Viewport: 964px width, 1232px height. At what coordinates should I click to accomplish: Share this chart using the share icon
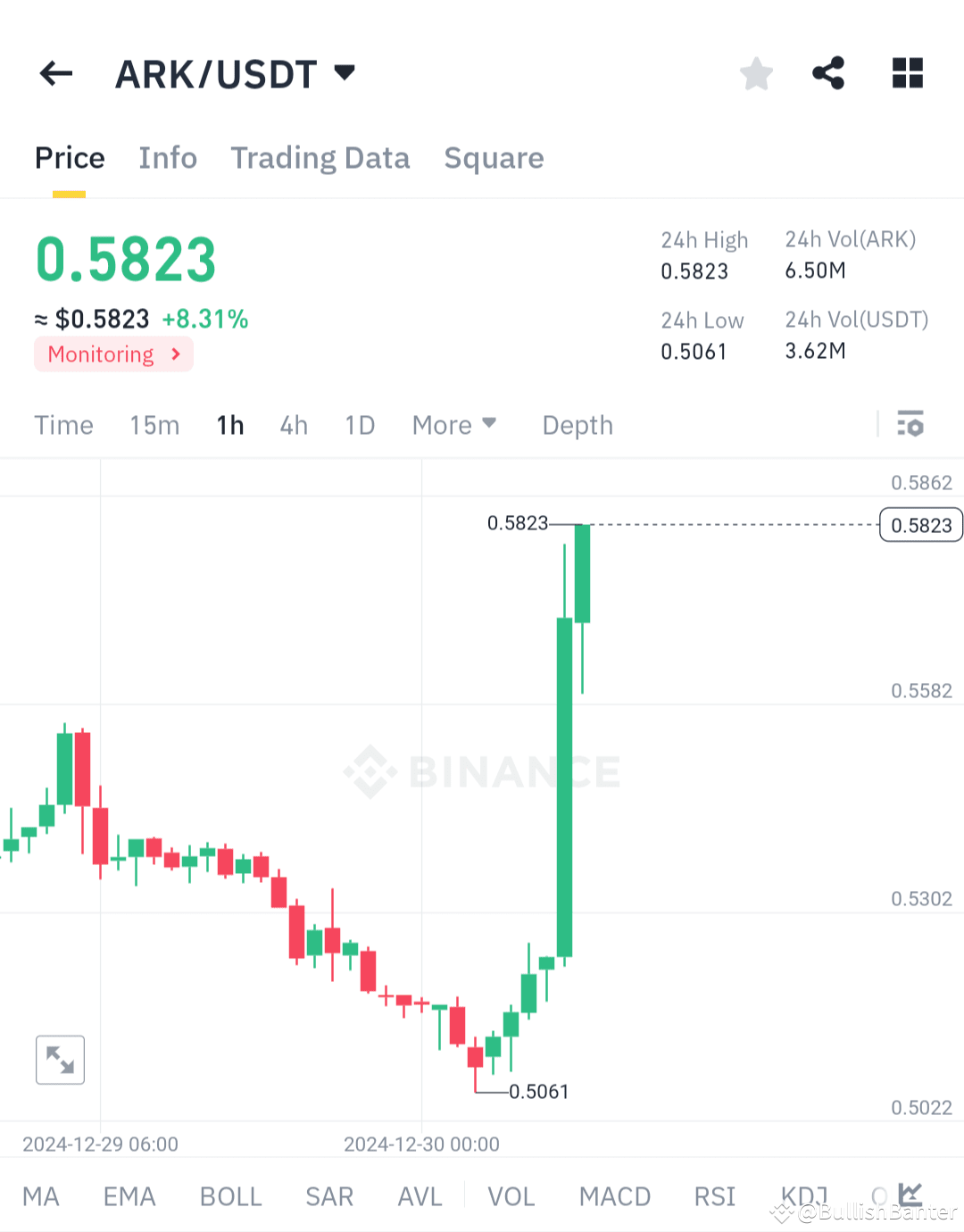[827, 73]
